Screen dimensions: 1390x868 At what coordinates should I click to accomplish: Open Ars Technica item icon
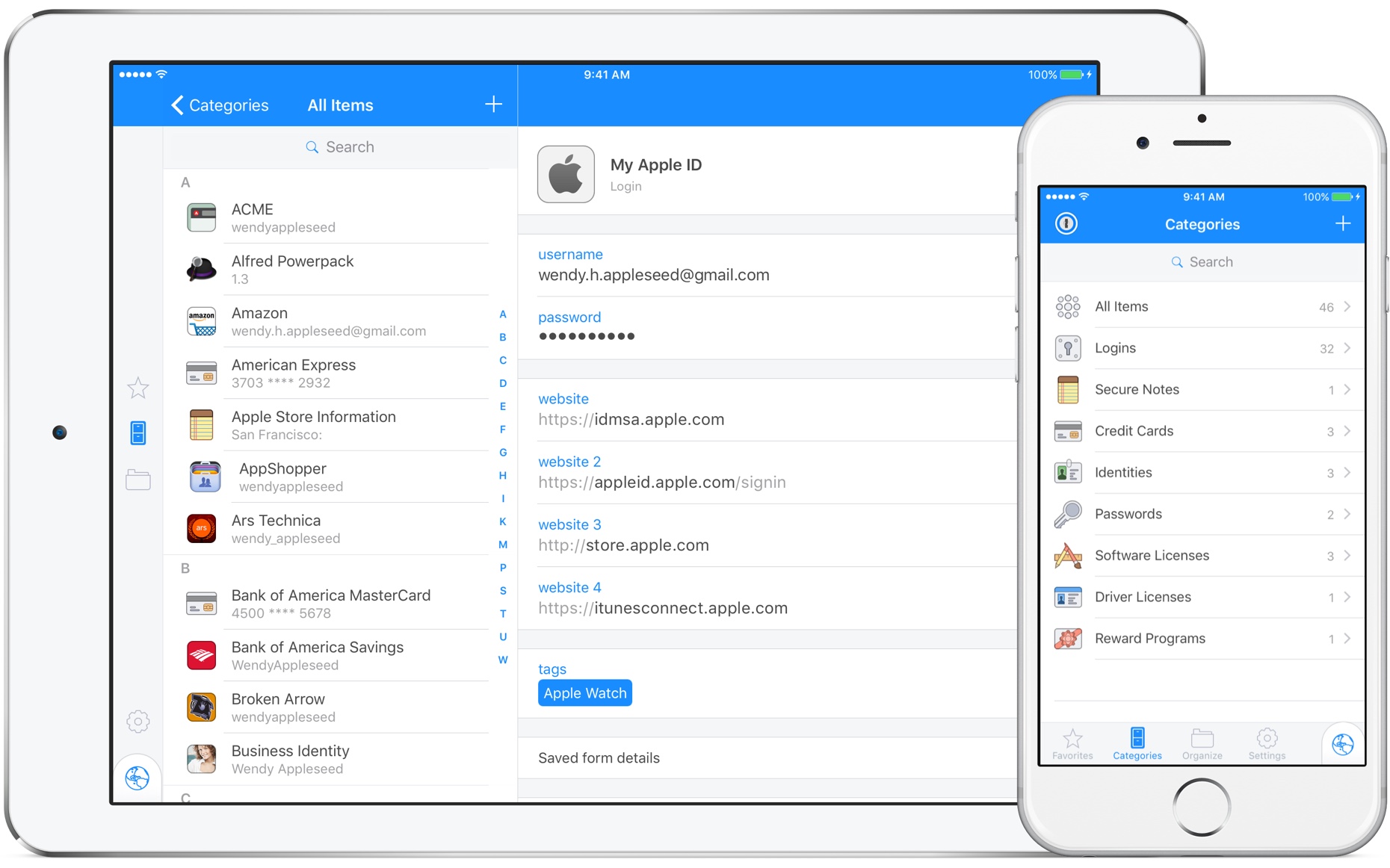[202, 528]
